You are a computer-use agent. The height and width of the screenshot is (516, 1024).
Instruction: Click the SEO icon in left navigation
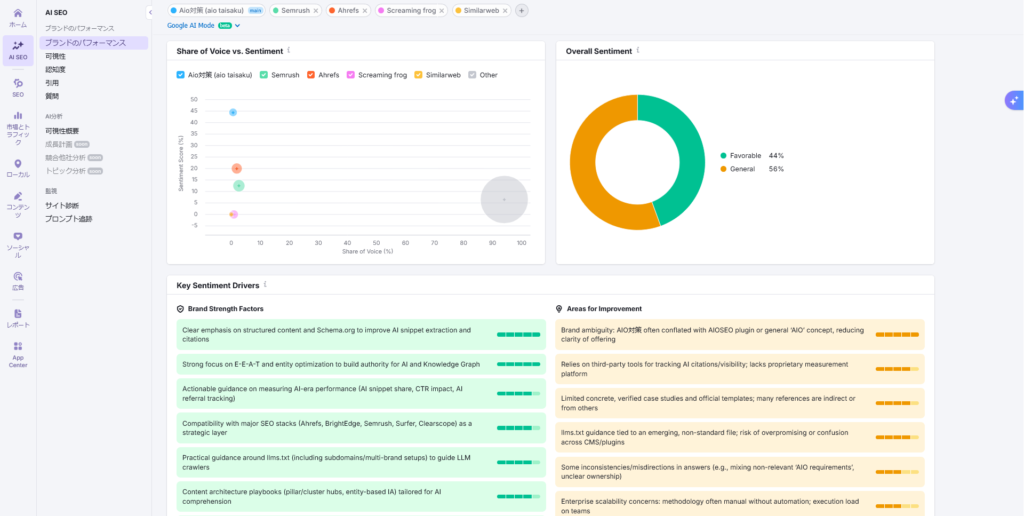pos(18,87)
